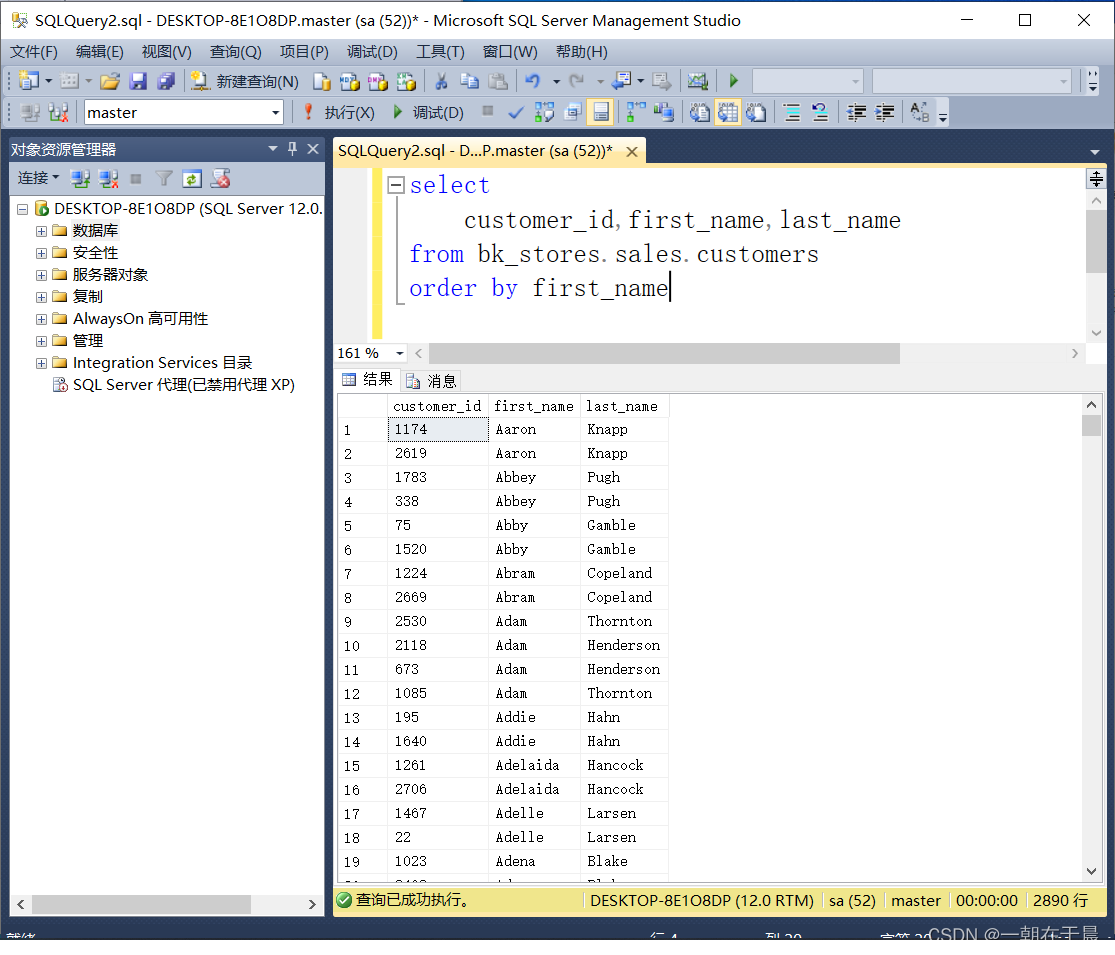Click the Parse checkmark icon

(516, 112)
